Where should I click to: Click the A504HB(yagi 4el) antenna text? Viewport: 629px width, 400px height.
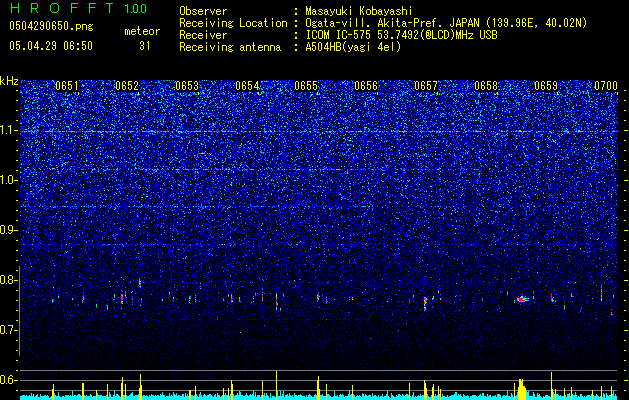(x=353, y=47)
